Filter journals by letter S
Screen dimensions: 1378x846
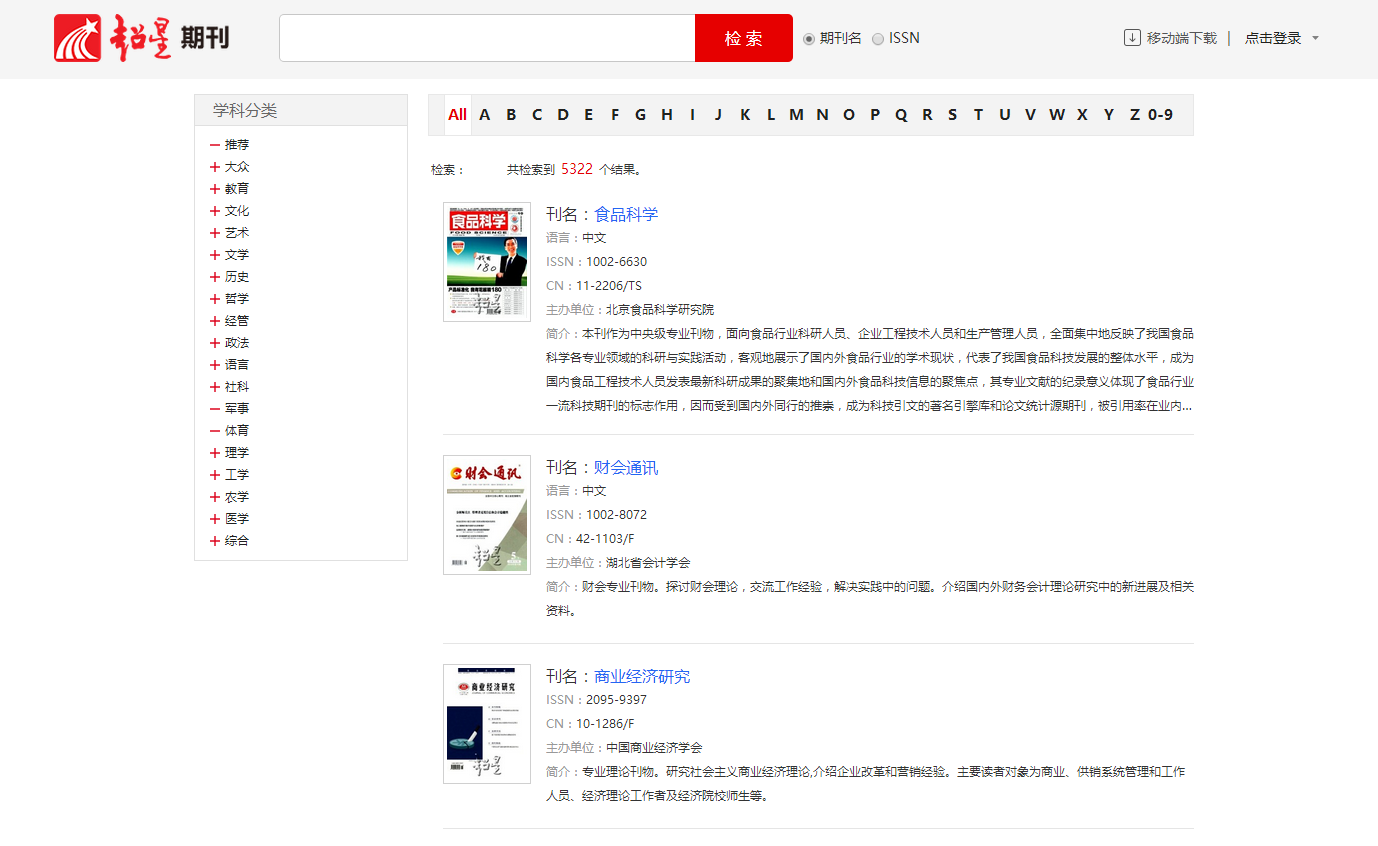coord(952,115)
